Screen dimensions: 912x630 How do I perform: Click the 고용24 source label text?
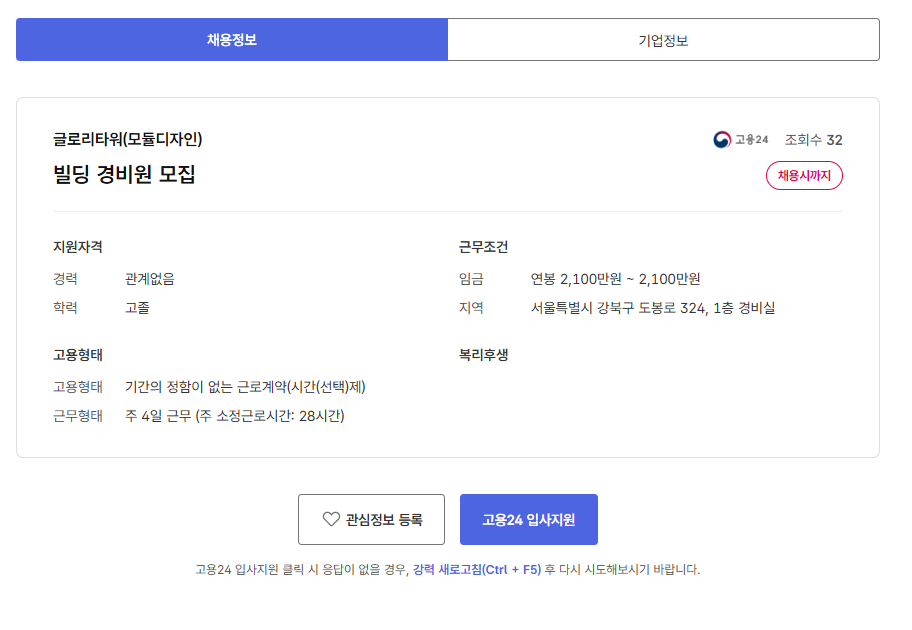(751, 140)
